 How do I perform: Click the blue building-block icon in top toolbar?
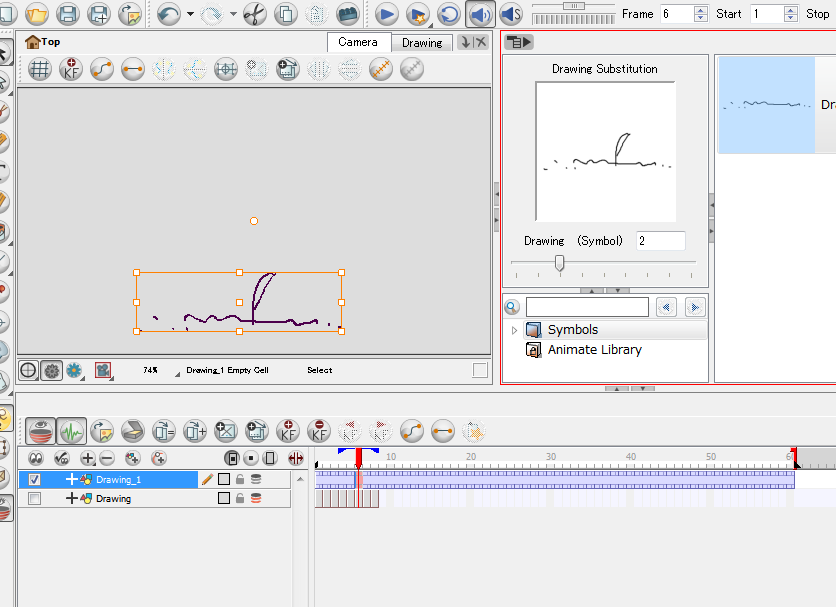(x=348, y=14)
